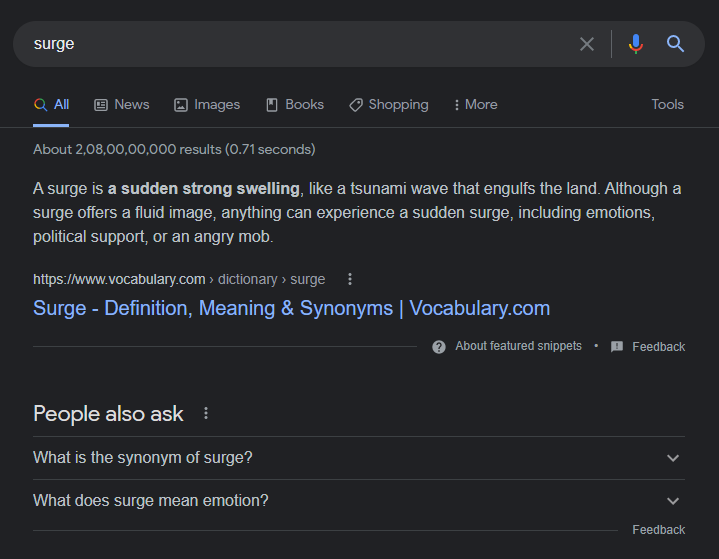
Task: Click the Shopping tag icon
Action: (356, 105)
